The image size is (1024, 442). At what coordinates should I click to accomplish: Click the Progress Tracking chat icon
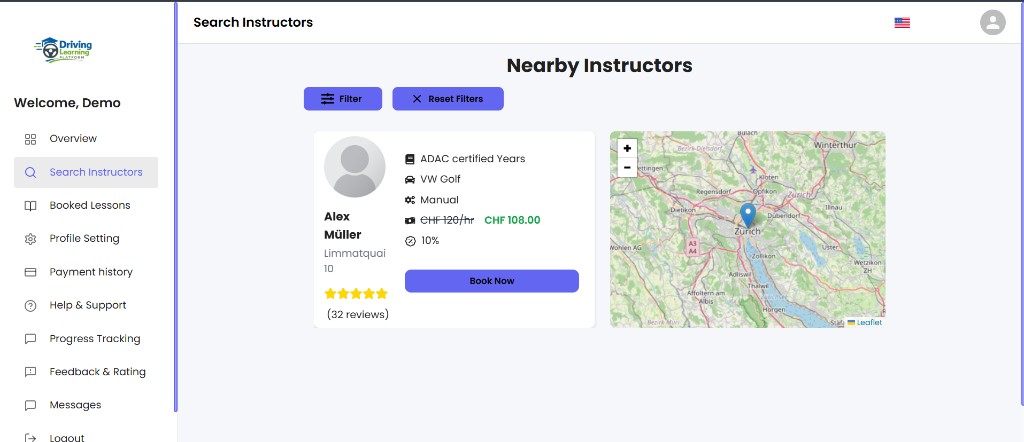[x=30, y=339]
